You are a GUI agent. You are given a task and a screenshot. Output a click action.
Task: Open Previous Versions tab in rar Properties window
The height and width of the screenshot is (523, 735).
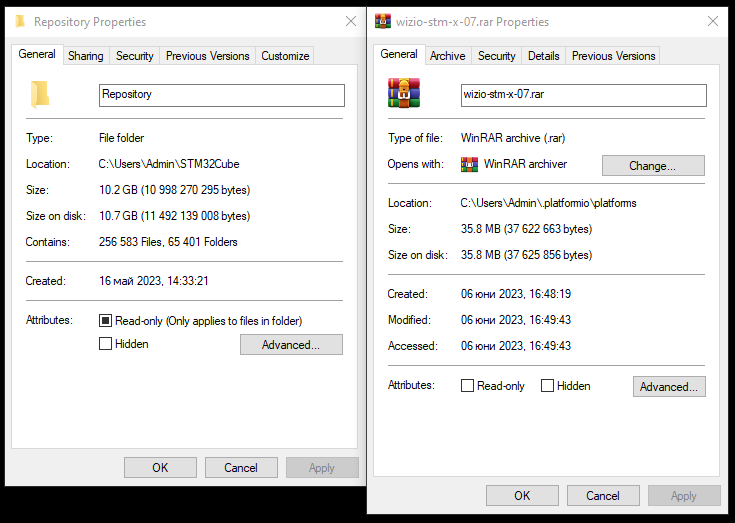click(x=613, y=56)
